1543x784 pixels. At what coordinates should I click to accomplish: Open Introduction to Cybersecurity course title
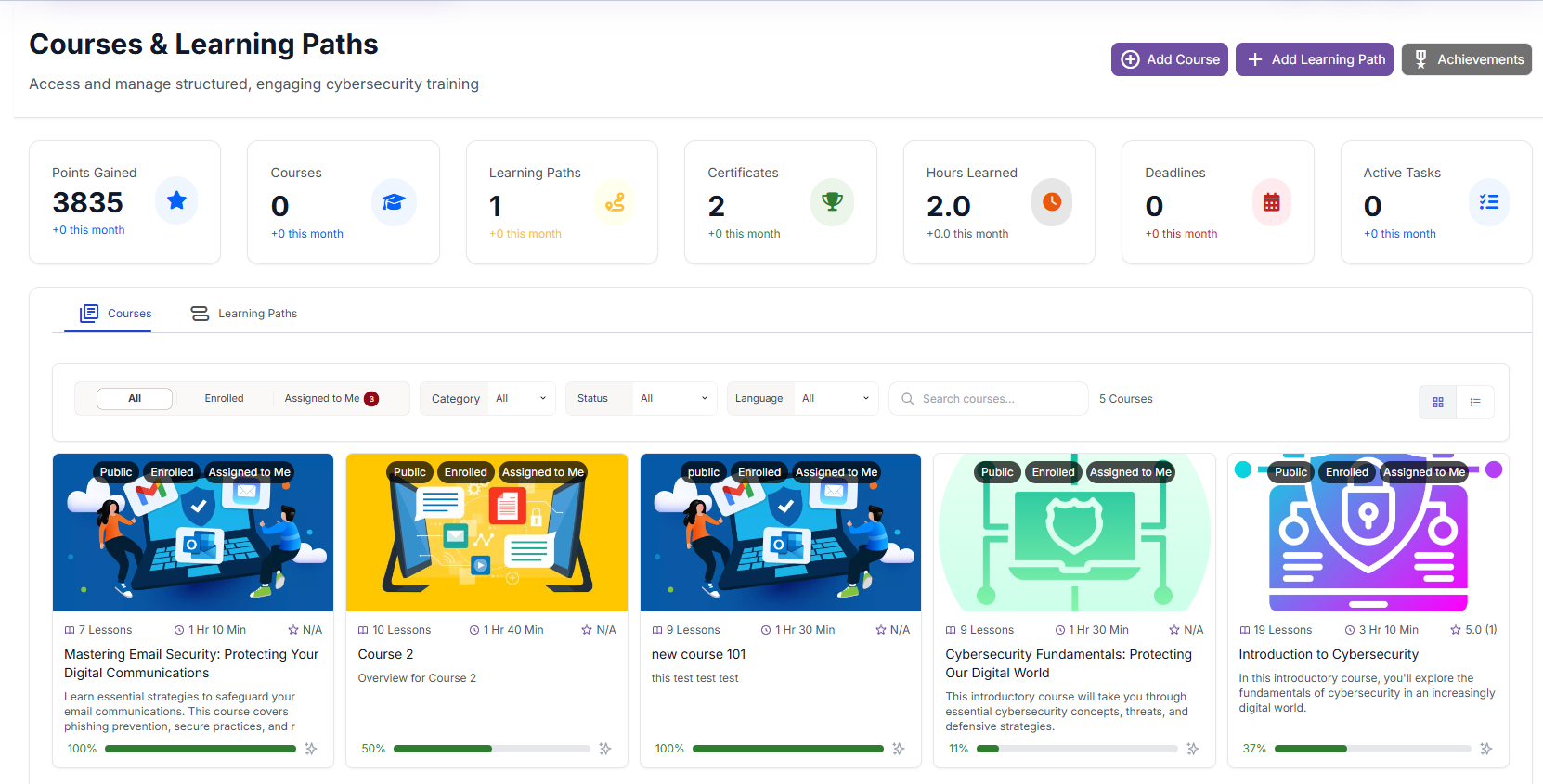[1329, 654]
